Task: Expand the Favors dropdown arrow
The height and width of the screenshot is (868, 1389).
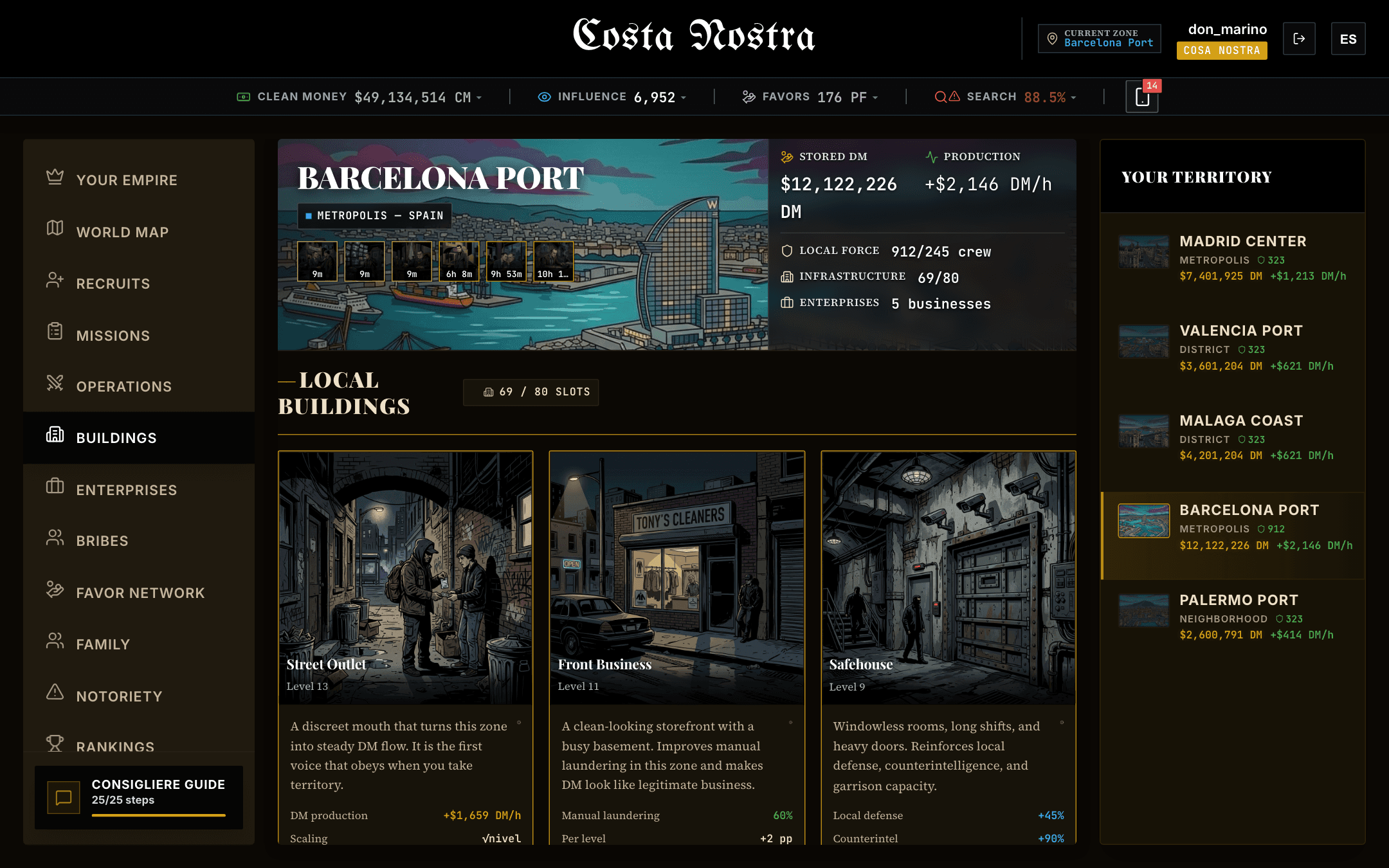Action: point(875,98)
